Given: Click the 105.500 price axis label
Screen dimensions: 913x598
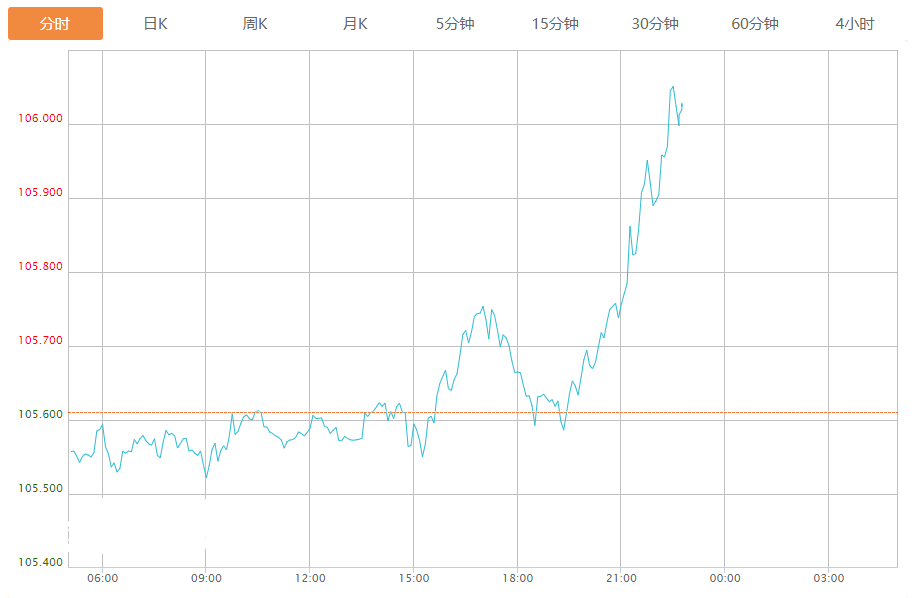Looking at the screenshot, I should (40, 489).
